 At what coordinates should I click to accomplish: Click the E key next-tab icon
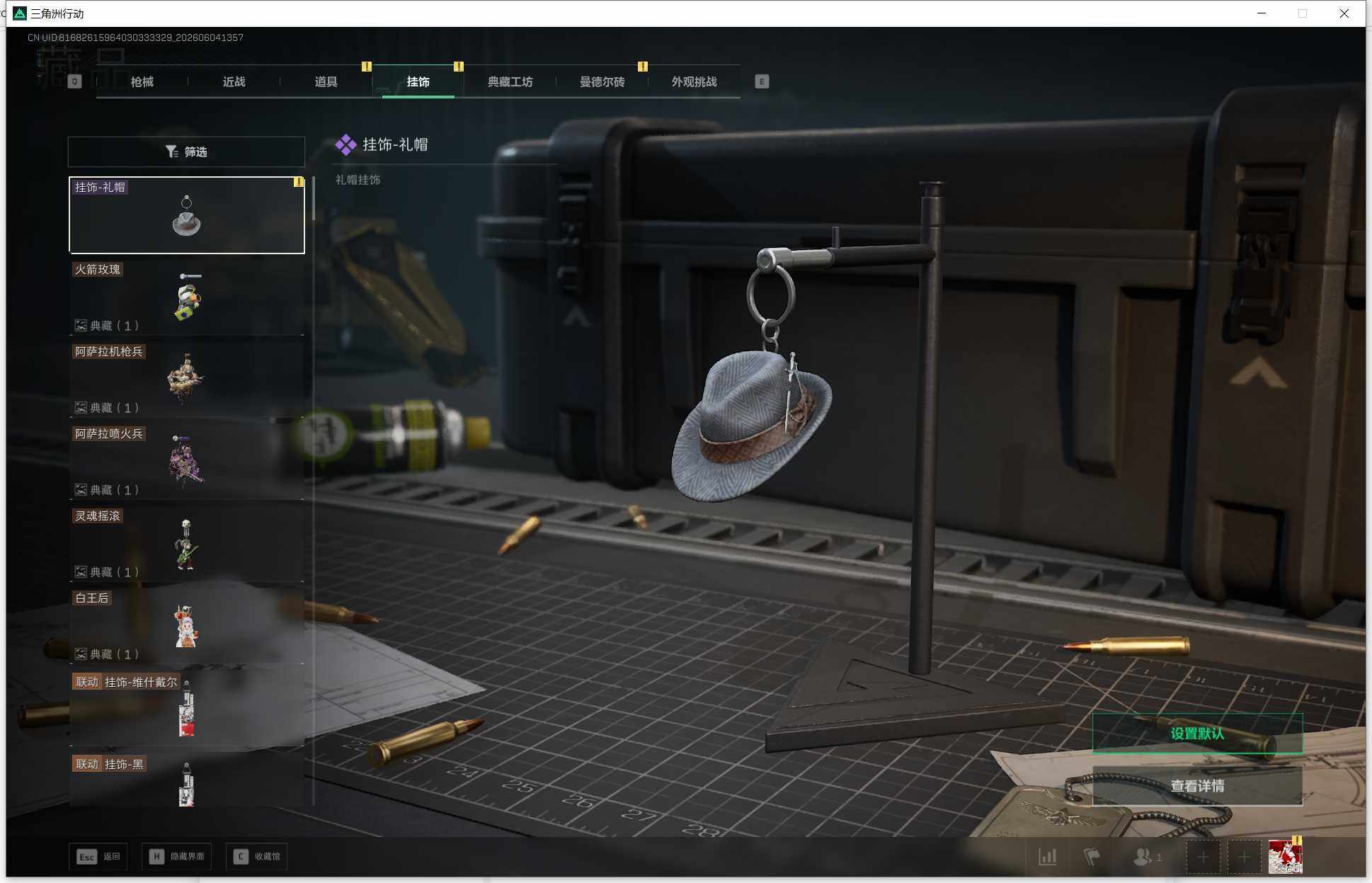(x=762, y=81)
